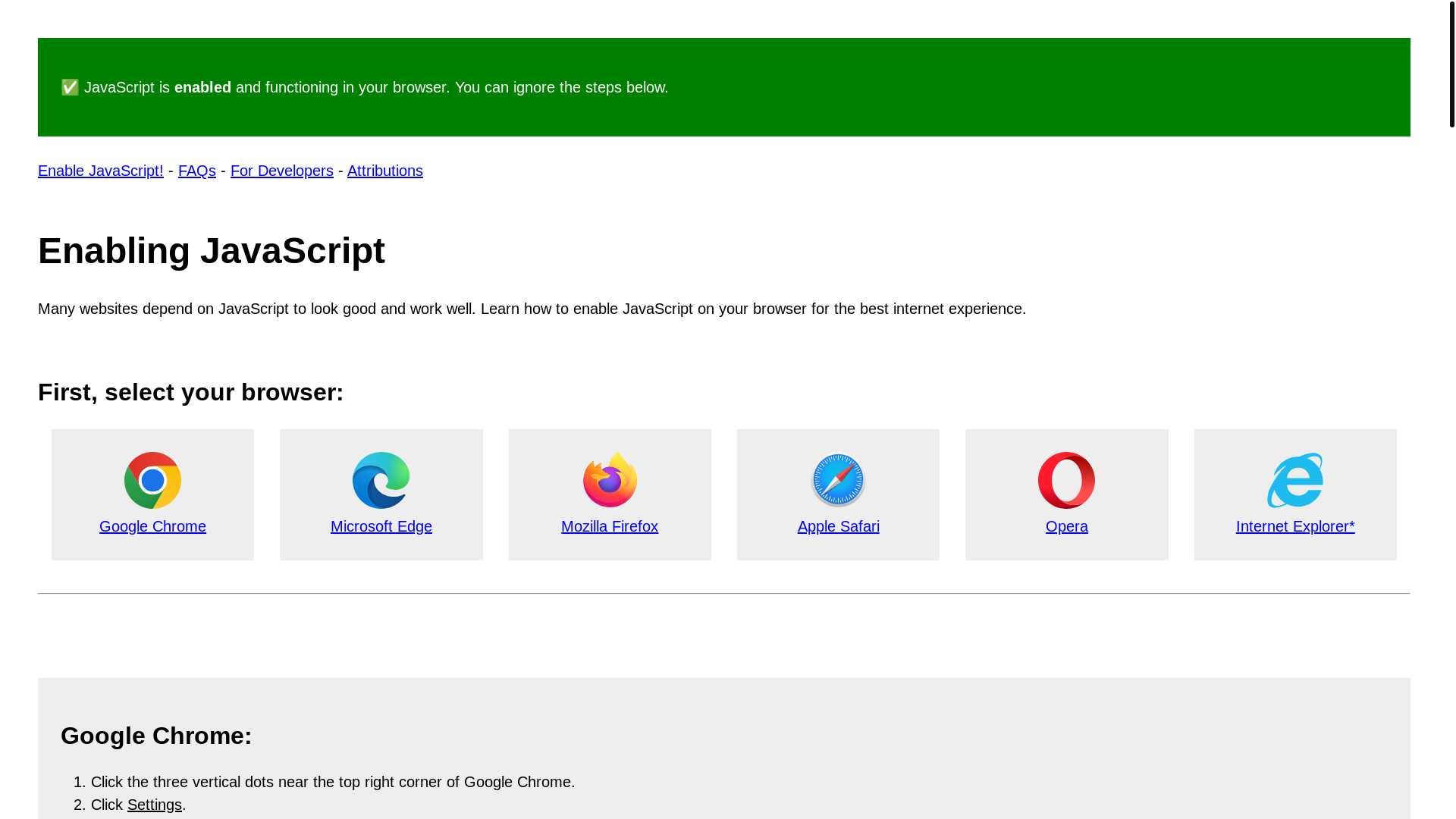
Task: Click the page vertical scrollbar thumb
Action: click(1451, 64)
